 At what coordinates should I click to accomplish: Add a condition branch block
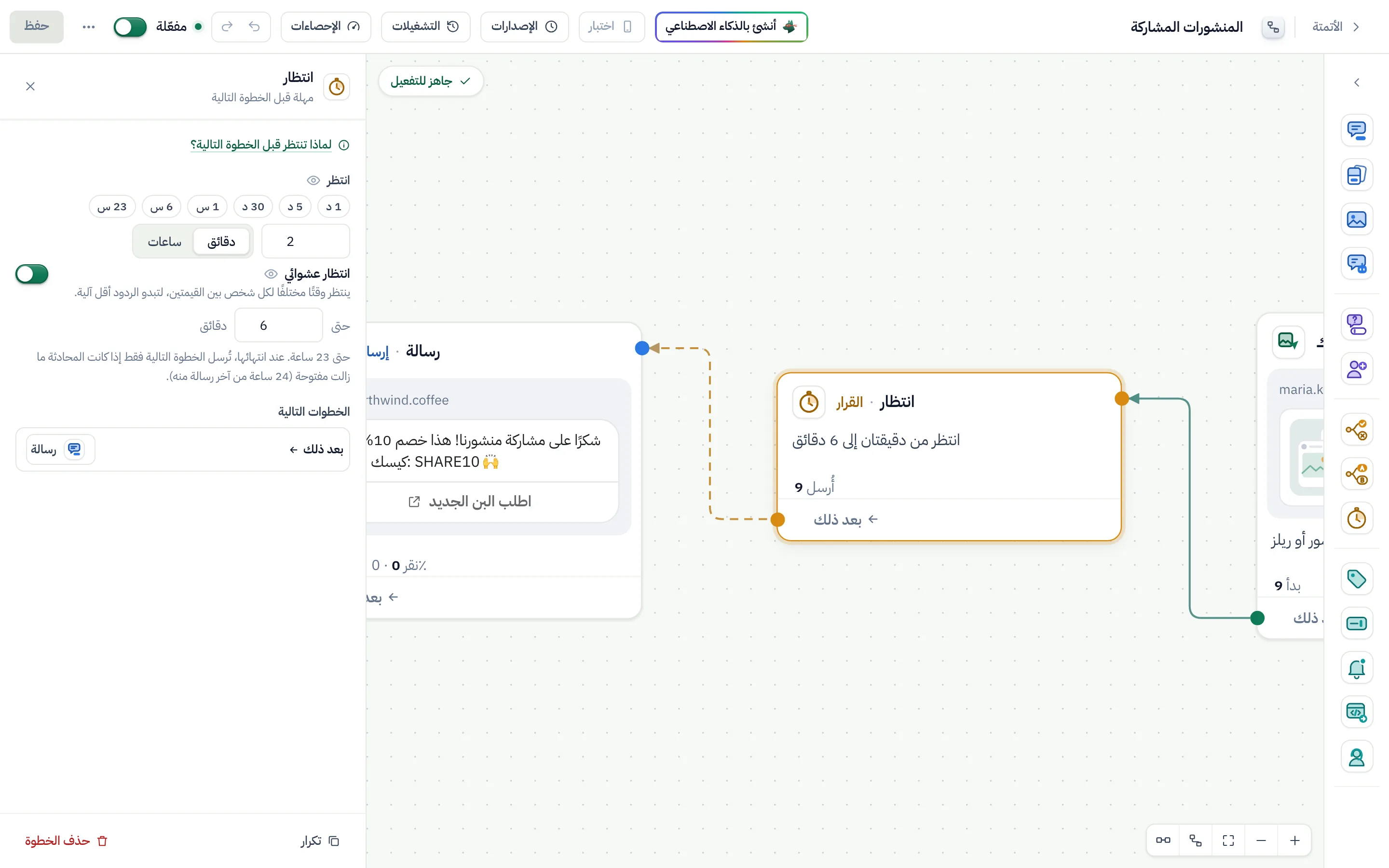[x=1356, y=429]
